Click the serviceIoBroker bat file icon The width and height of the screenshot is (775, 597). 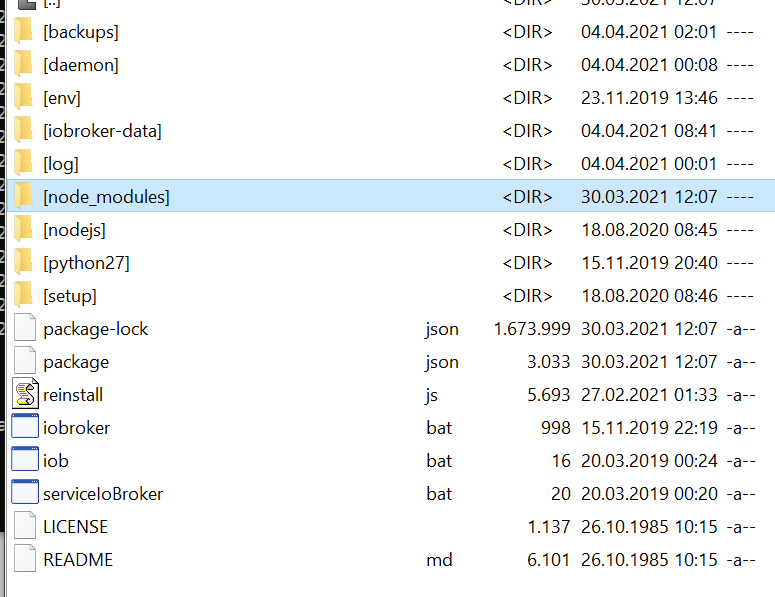coord(25,492)
